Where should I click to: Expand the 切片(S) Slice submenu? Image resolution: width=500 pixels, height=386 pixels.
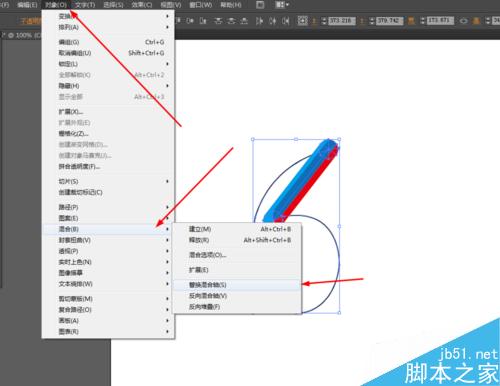108,181
